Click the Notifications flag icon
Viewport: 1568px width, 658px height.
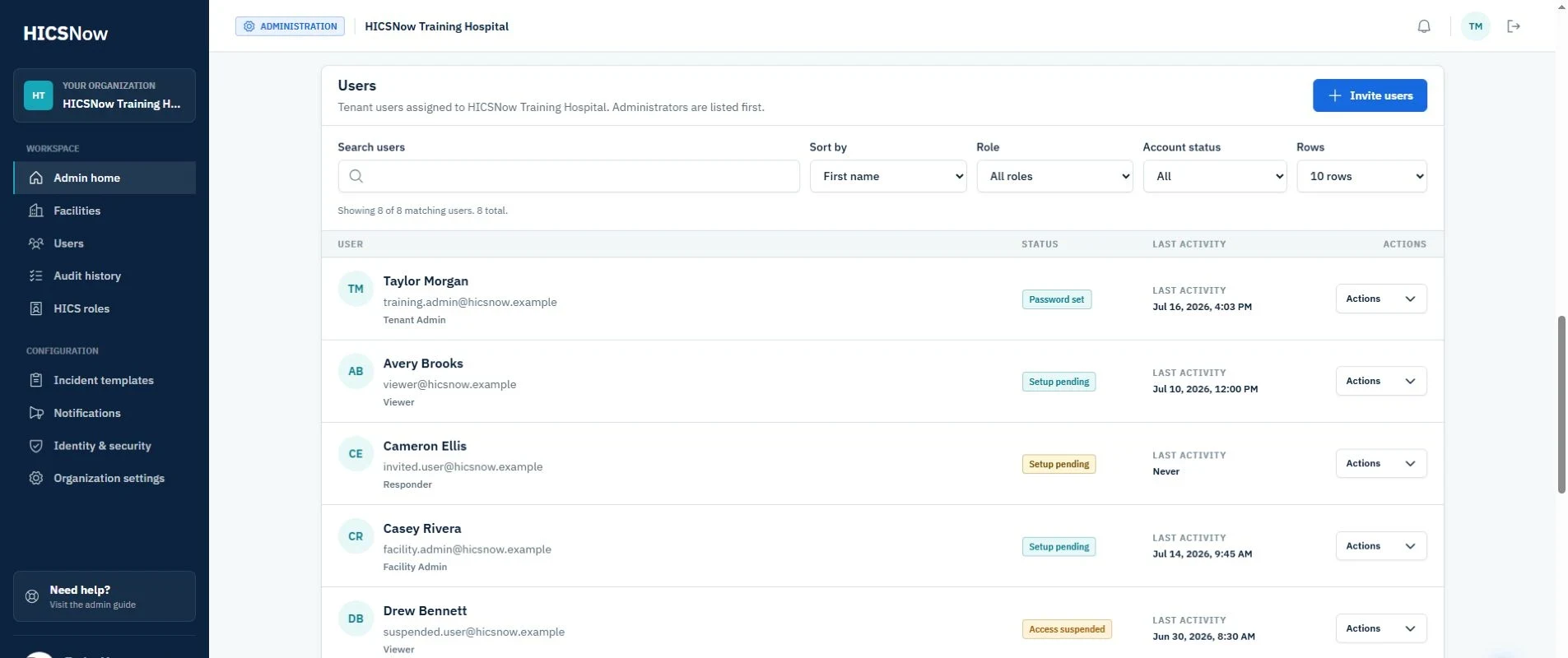36,413
